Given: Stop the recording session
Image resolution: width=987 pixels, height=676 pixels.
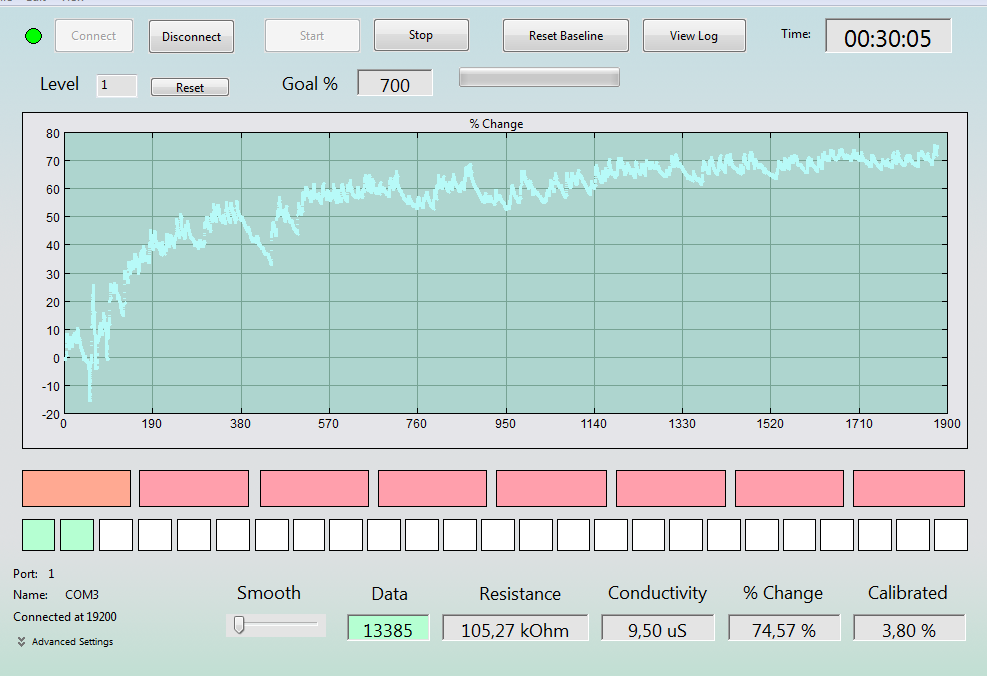Looking at the screenshot, I should [421, 35].
